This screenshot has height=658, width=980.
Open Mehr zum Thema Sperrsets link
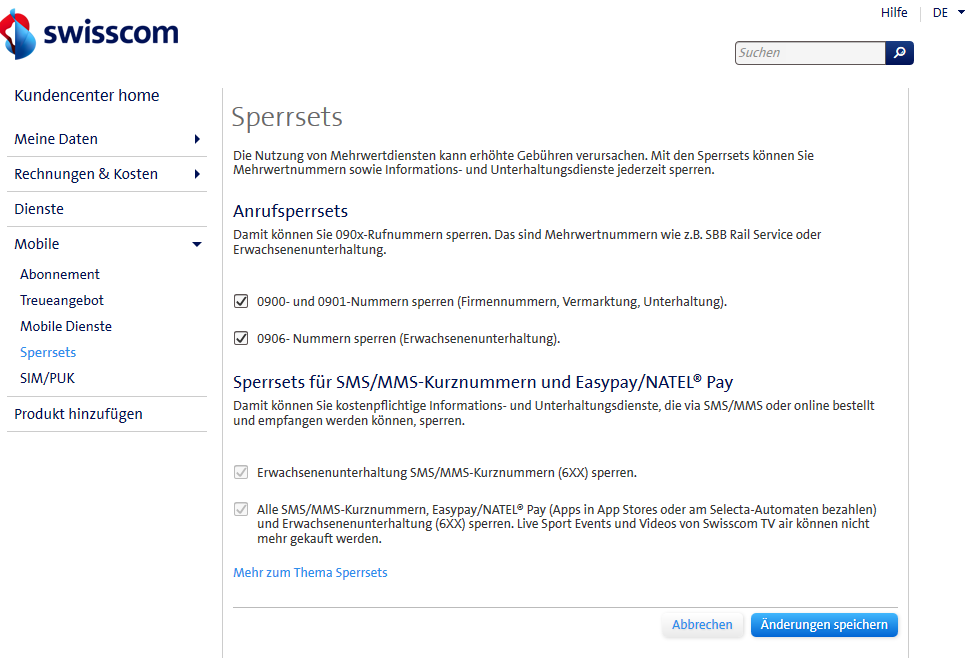coord(310,573)
